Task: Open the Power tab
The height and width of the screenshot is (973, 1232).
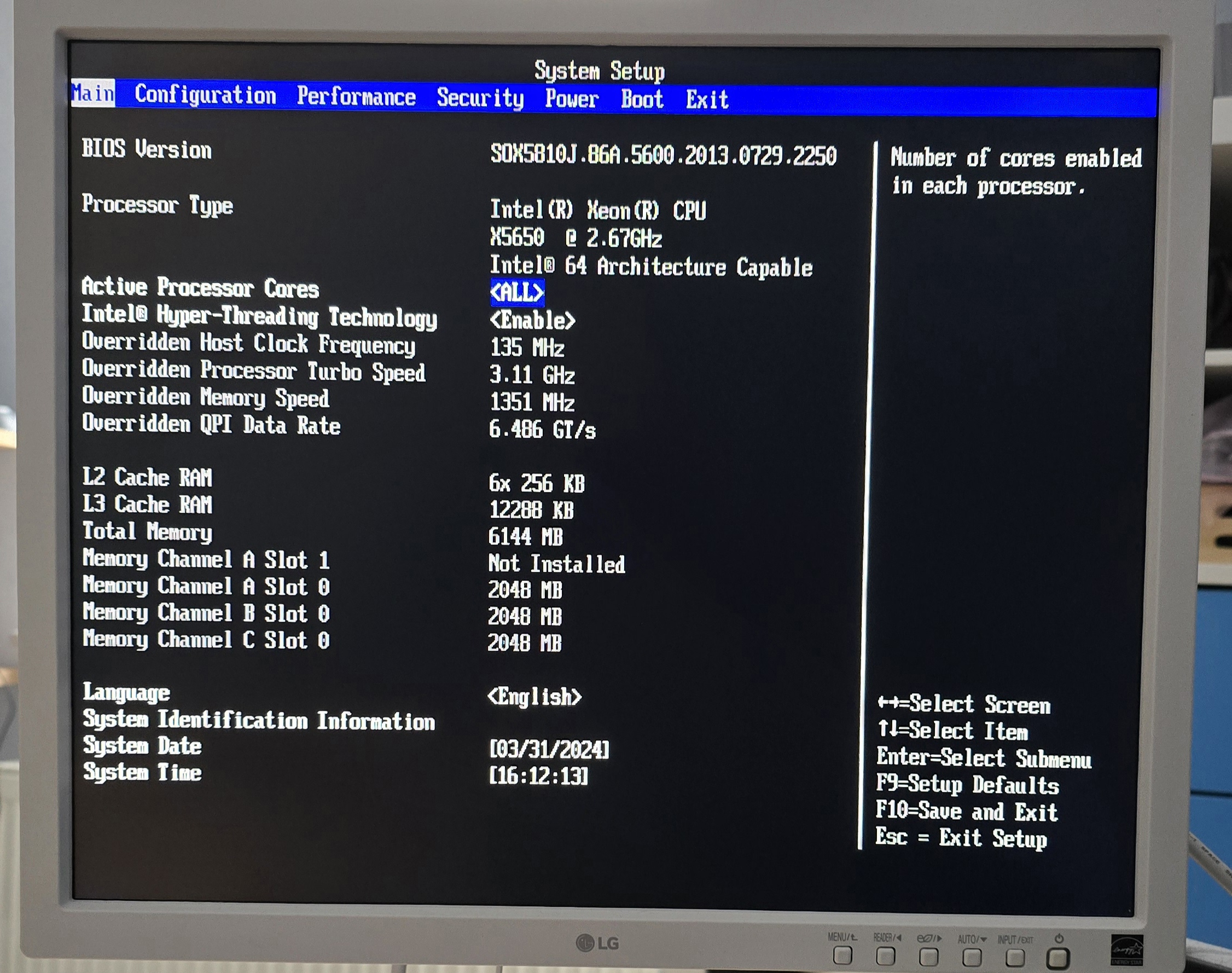Action: (x=571, y=99)
